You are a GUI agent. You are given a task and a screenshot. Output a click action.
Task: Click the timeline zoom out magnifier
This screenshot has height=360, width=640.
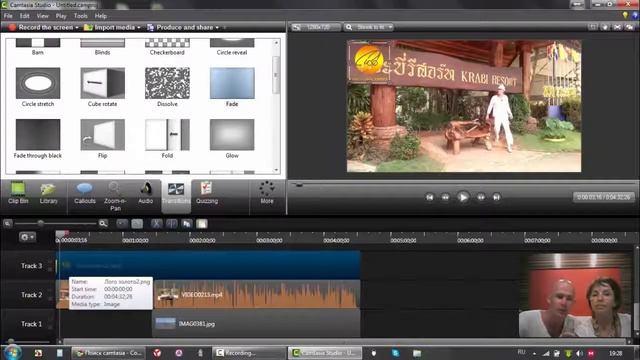point(7,223)
